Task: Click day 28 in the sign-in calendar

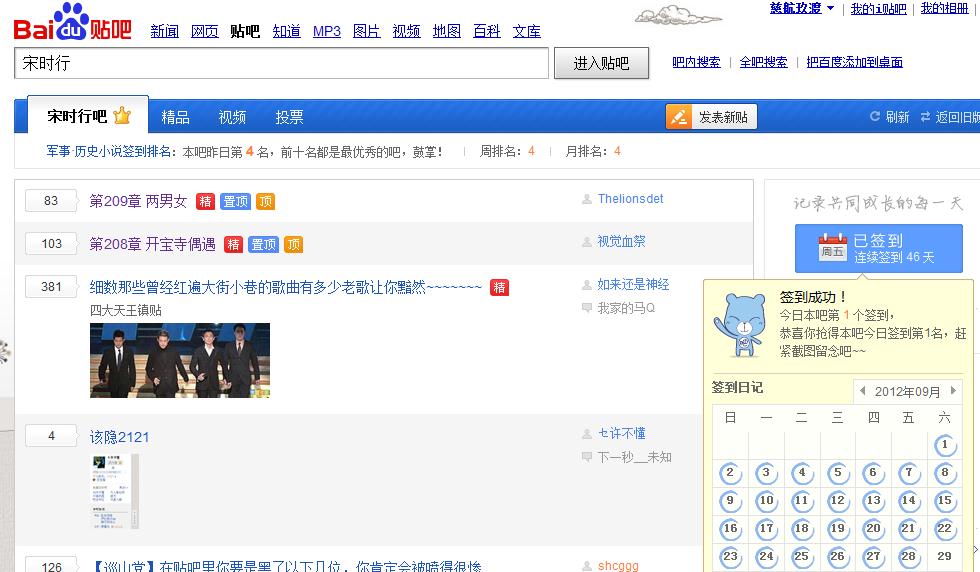Action: pyautogui.click(x=909, y=556)
